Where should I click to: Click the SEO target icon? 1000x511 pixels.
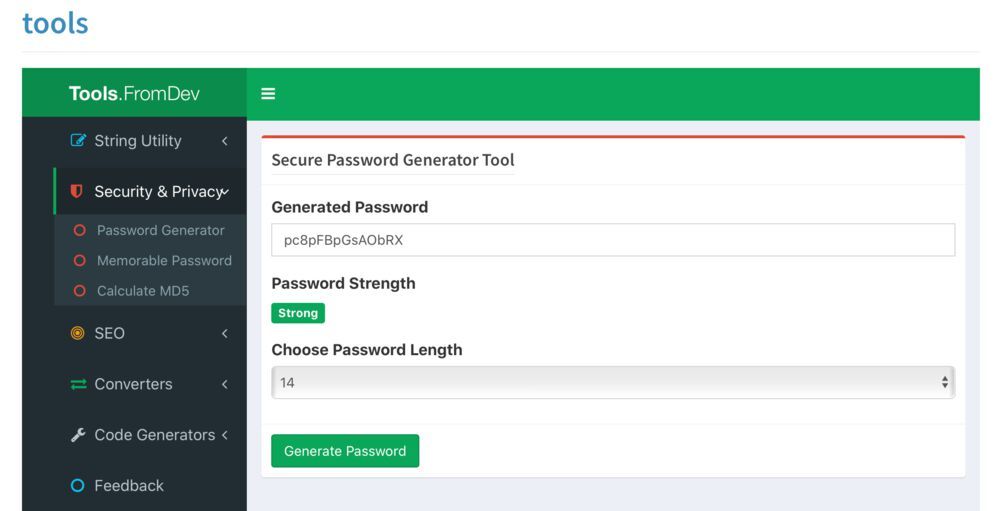click(77, 333)
